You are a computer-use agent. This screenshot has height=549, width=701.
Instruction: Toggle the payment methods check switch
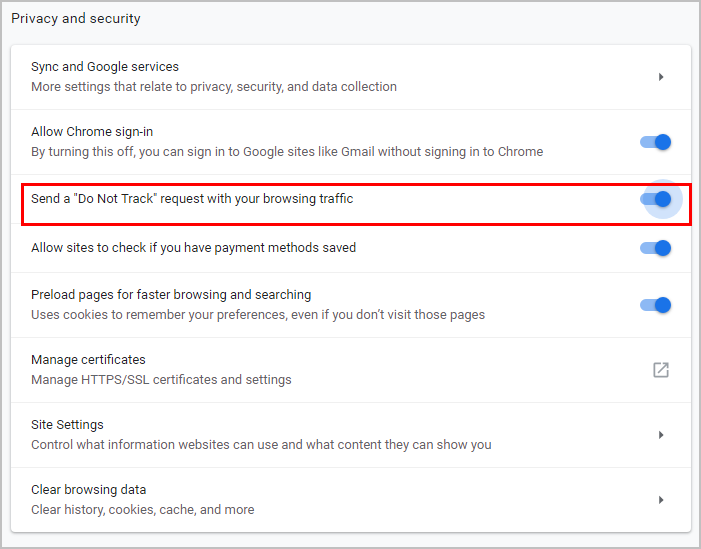[656, 248]
